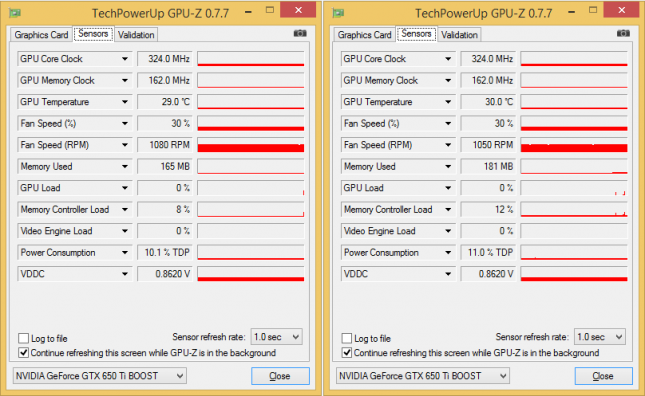This screenshot has height=396, width=645.
Task: Click 1080 RPM value in left window
Action: coord(165,145)
